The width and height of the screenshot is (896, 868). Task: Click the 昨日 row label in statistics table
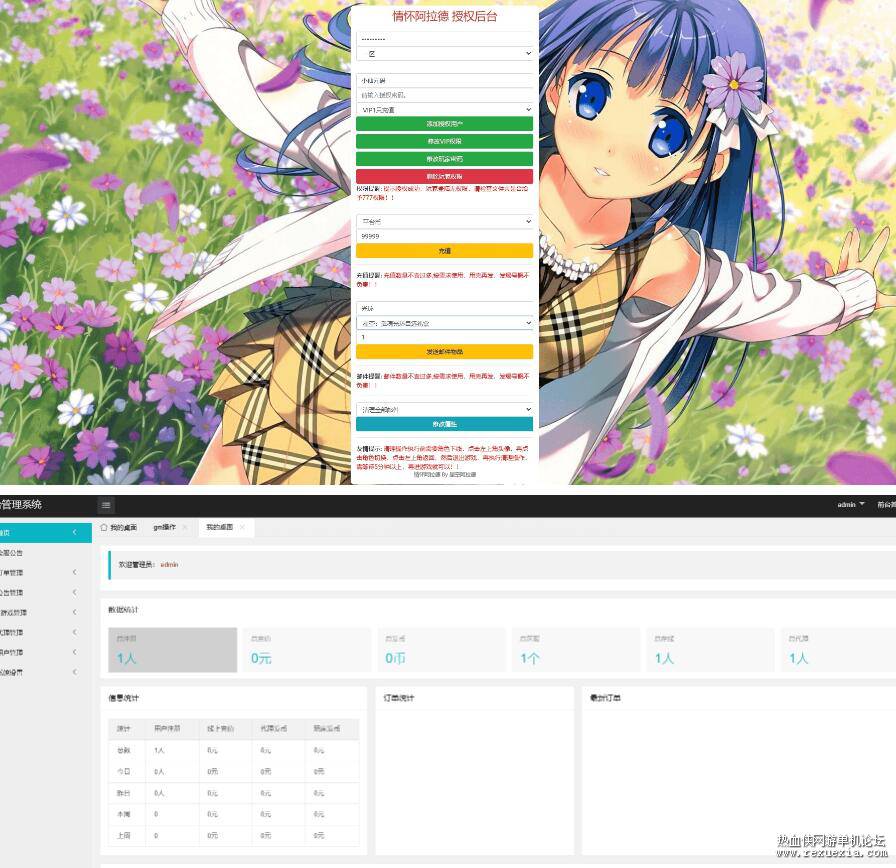point(123,793)
